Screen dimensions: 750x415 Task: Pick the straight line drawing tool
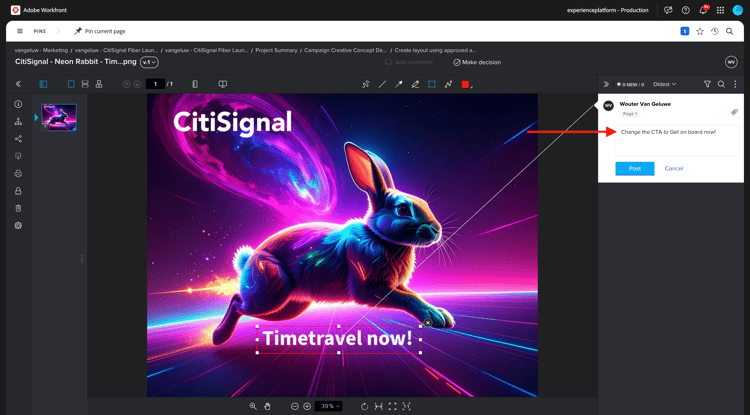click(382, 85)
